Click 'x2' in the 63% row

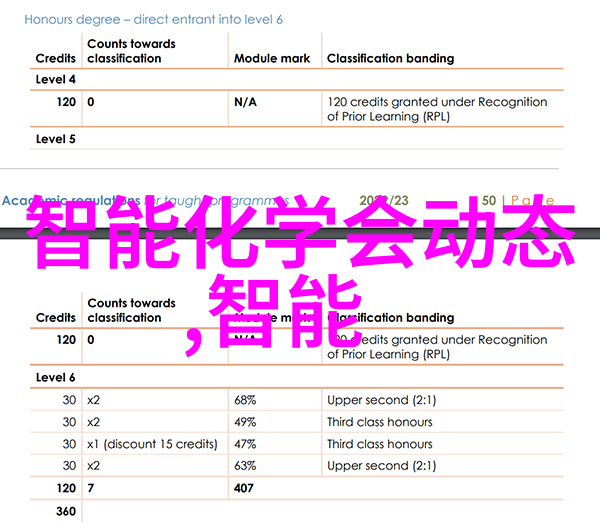tap(94, 466)
